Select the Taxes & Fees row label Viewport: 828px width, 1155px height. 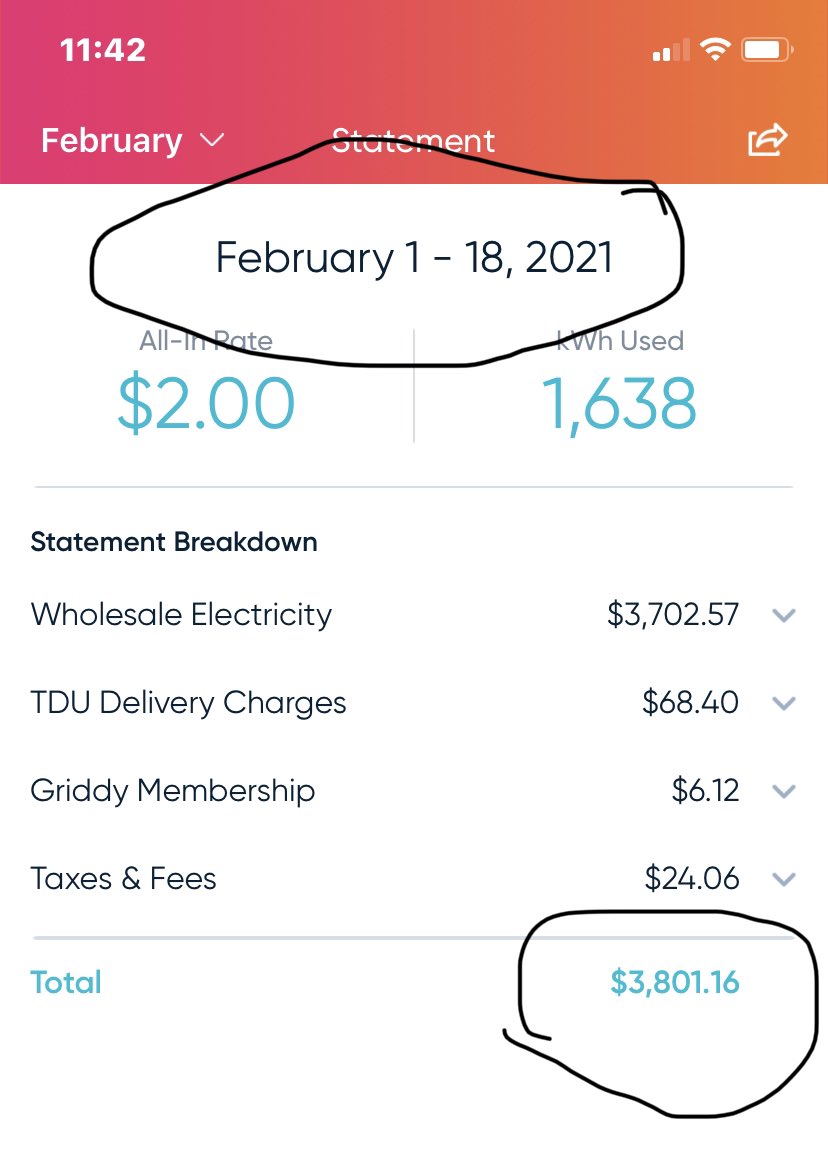(124, 878)
